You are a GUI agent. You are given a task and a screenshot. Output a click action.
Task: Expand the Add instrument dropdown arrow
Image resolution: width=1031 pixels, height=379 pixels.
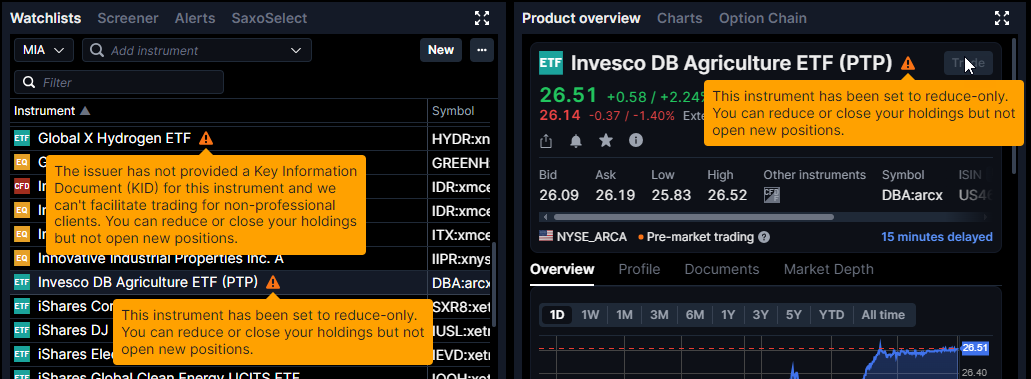click(x=295, y=50)
